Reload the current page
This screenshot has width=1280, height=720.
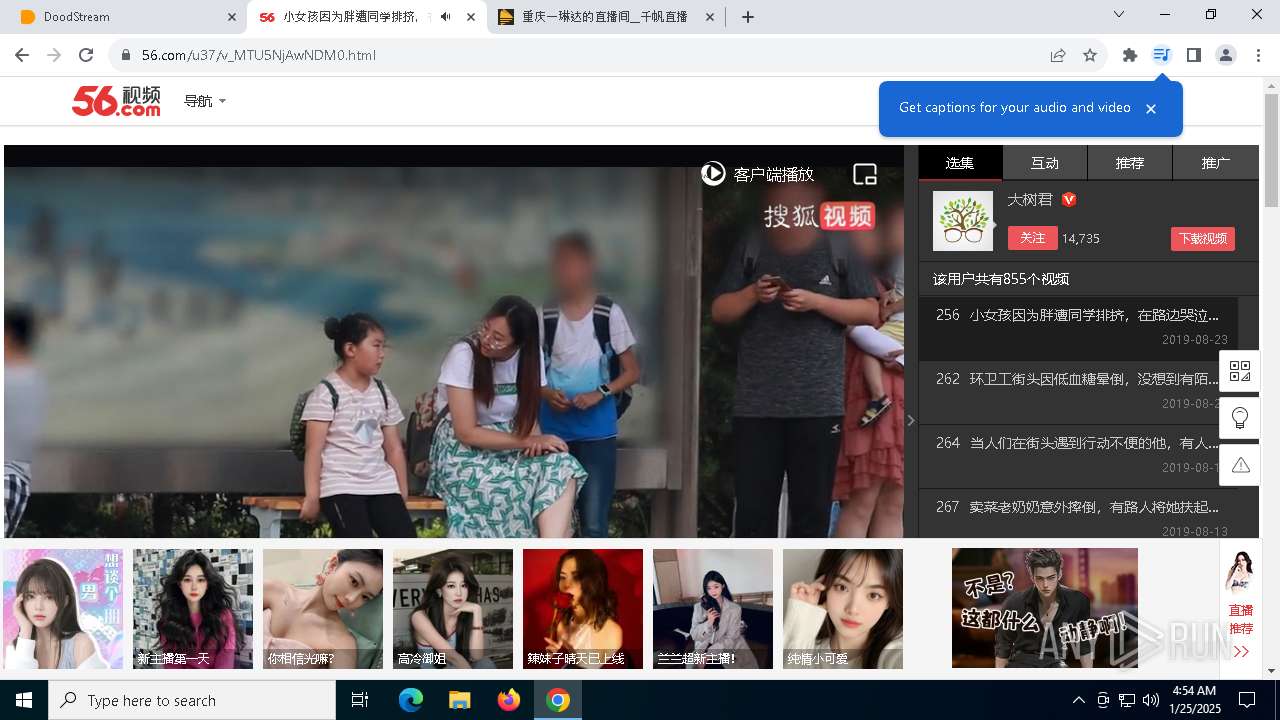[86, 55]
